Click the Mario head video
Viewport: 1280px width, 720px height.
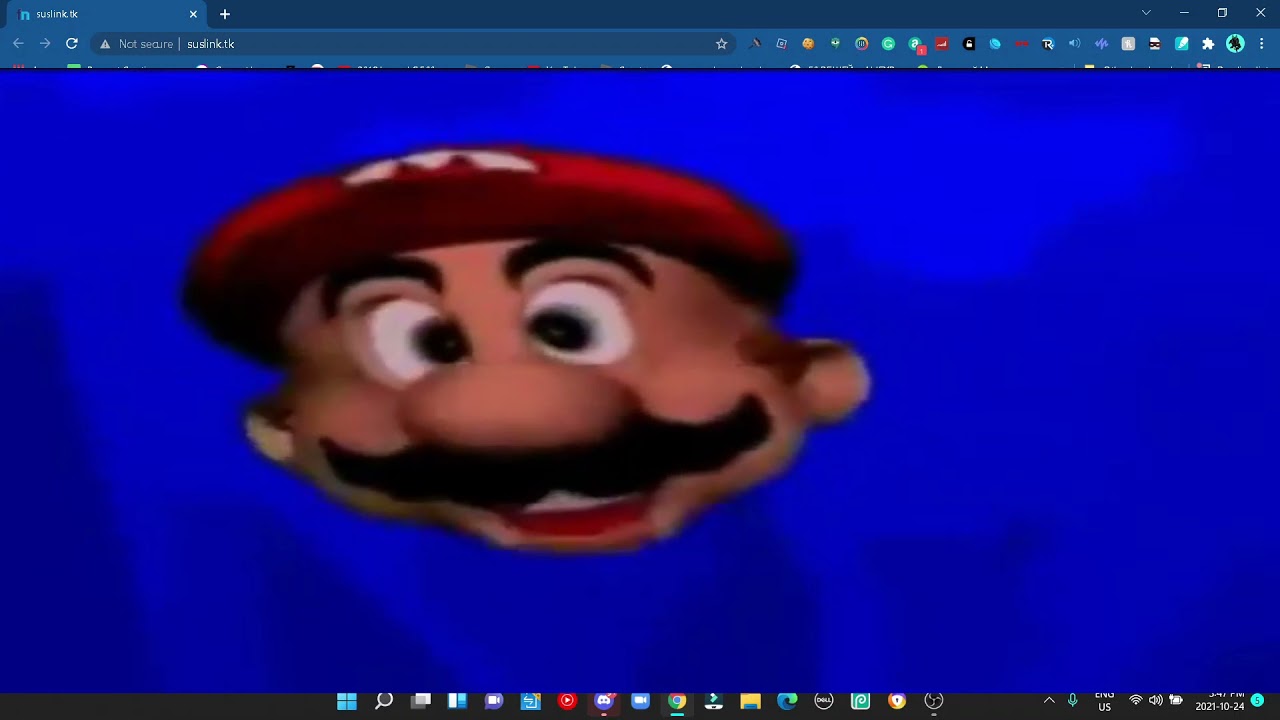click(x=525, y=350)
